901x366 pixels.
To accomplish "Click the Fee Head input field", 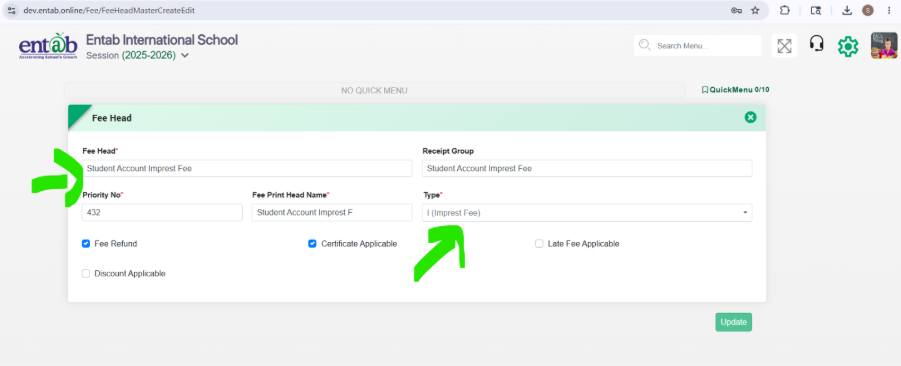I will [x=247, y=168].
